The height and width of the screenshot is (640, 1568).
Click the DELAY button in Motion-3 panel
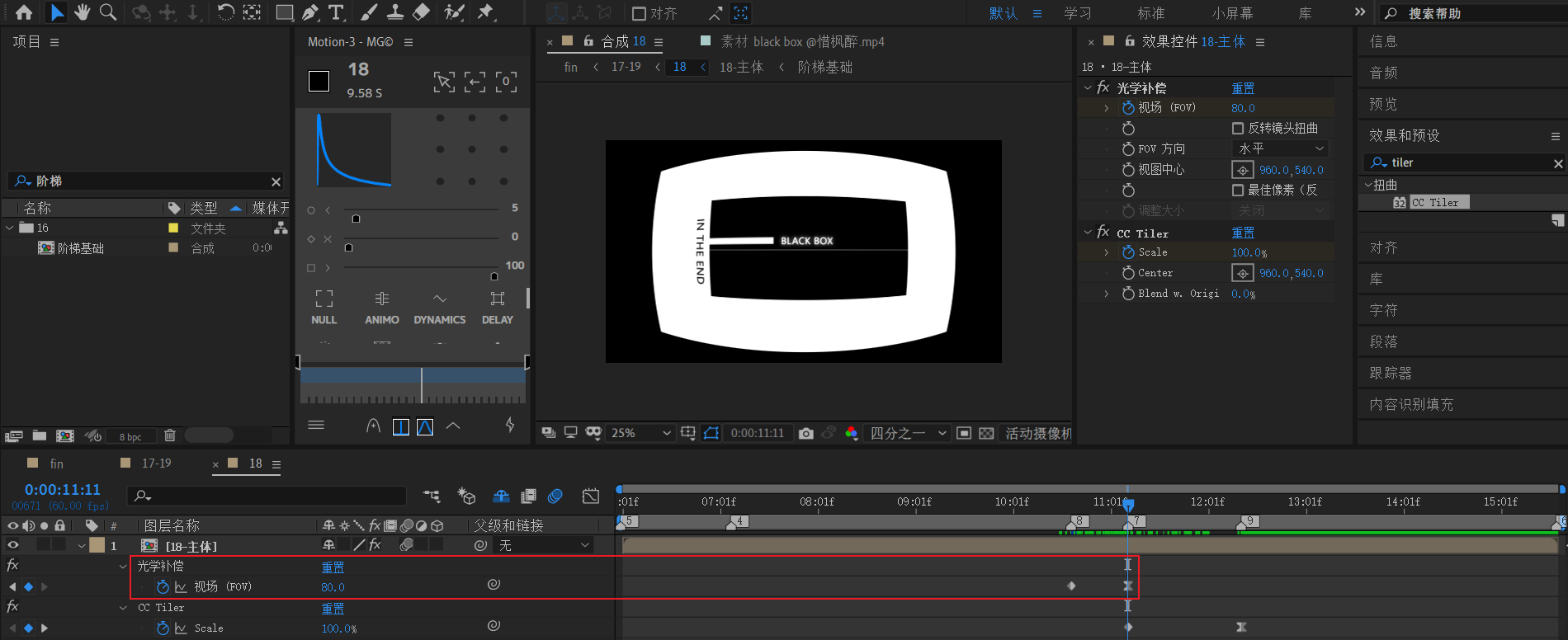498,307
